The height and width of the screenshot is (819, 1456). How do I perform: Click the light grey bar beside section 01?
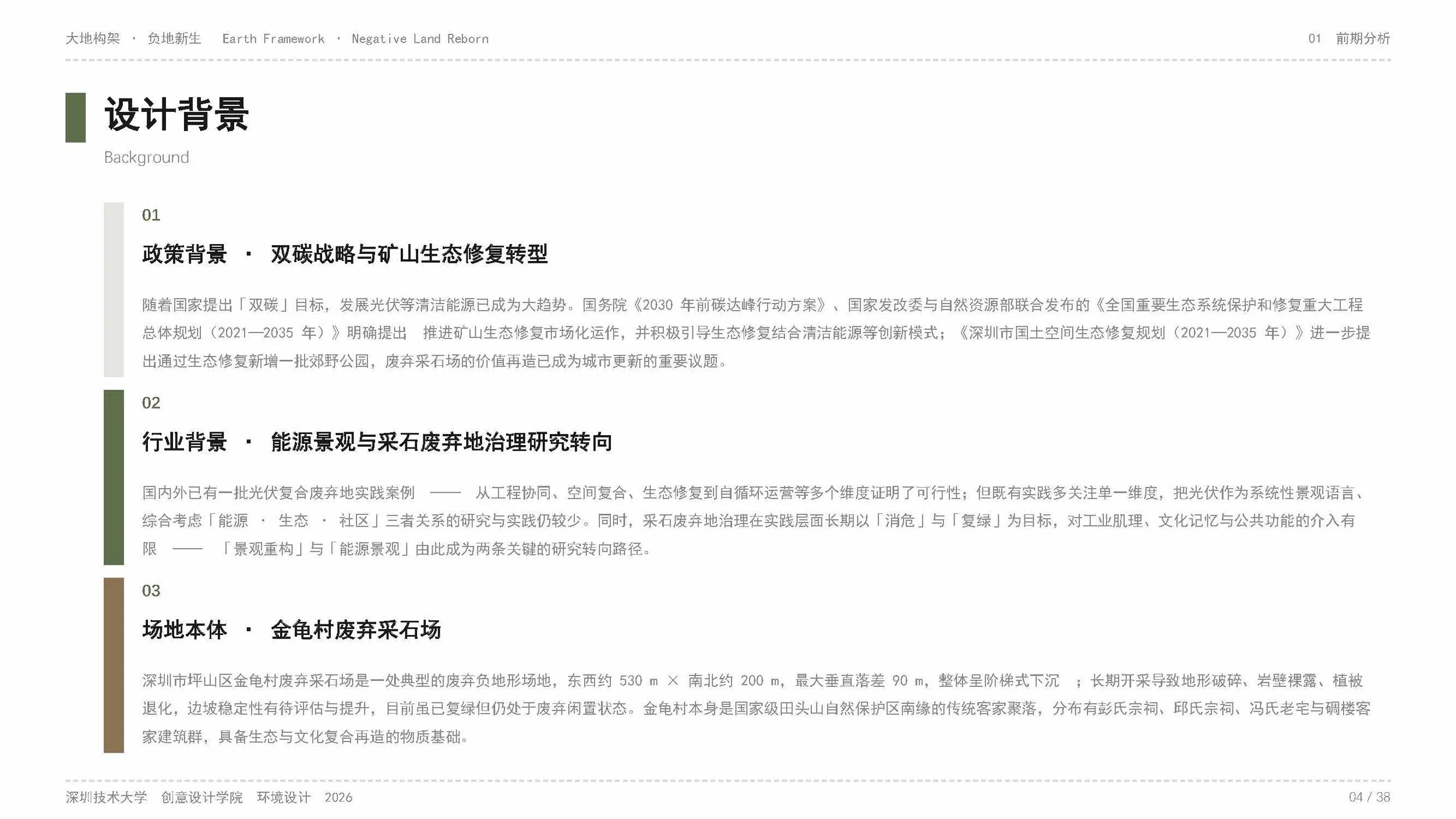[114, 290]
